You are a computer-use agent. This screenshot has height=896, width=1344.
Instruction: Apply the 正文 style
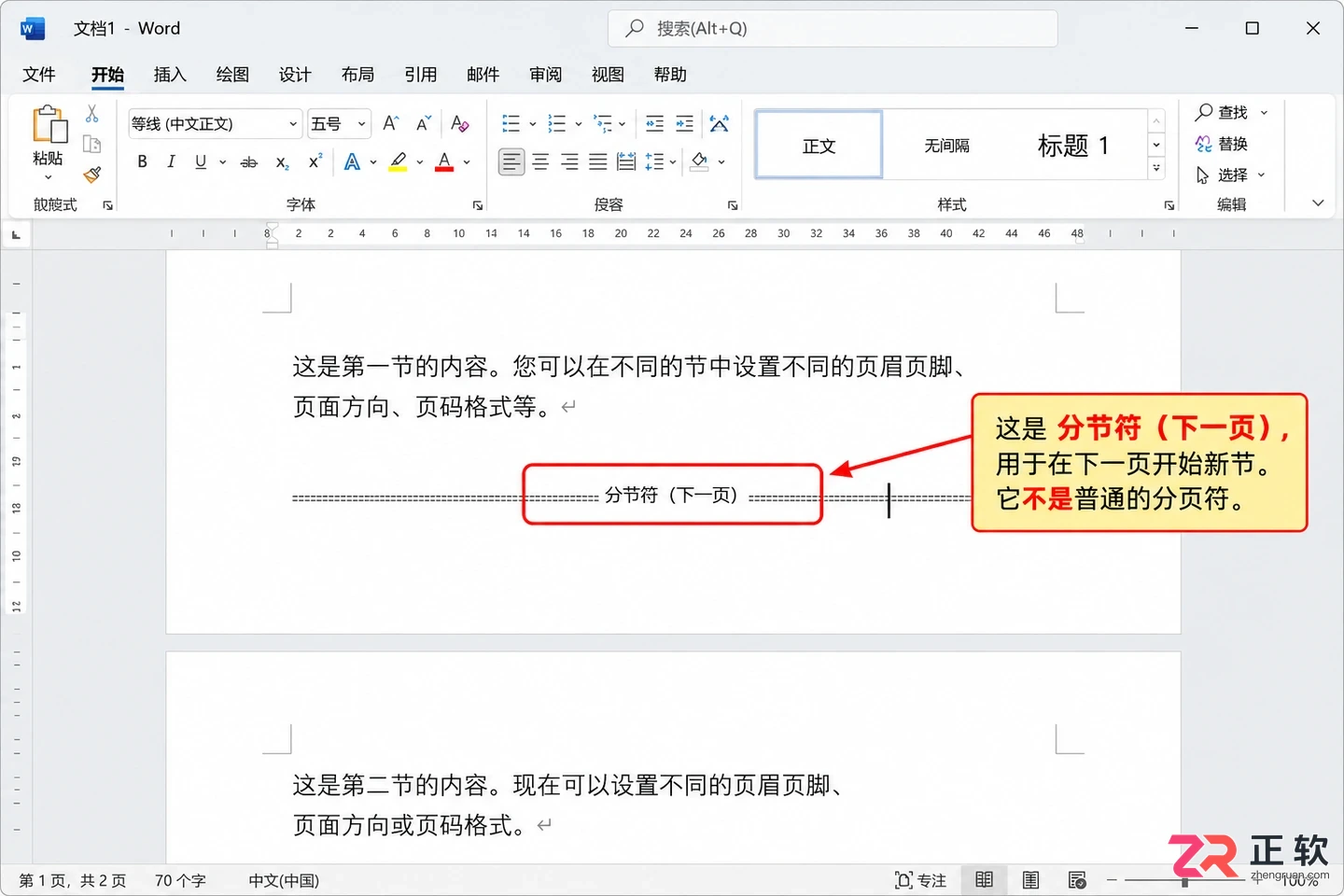(819, 145)
